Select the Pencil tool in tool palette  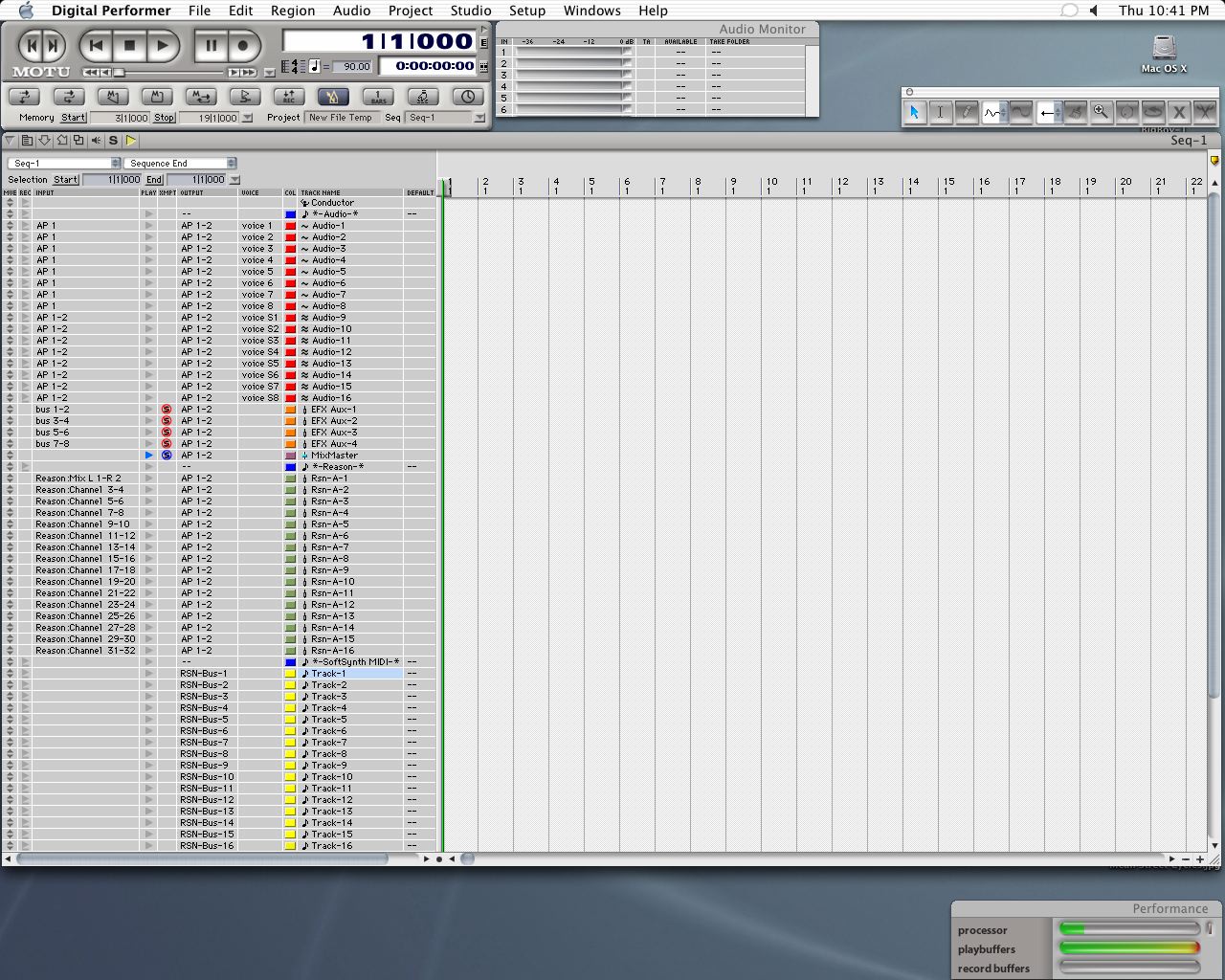[967, 112]
